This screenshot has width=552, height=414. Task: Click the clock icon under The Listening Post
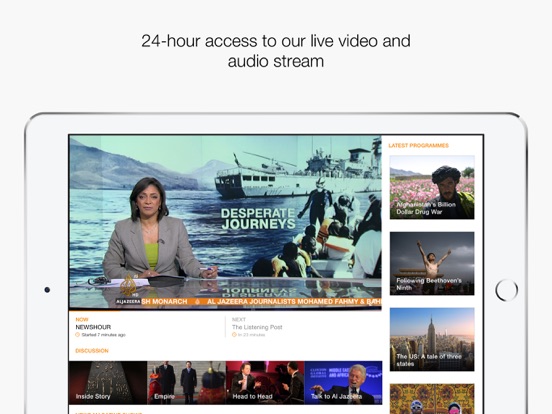(234, 335)
